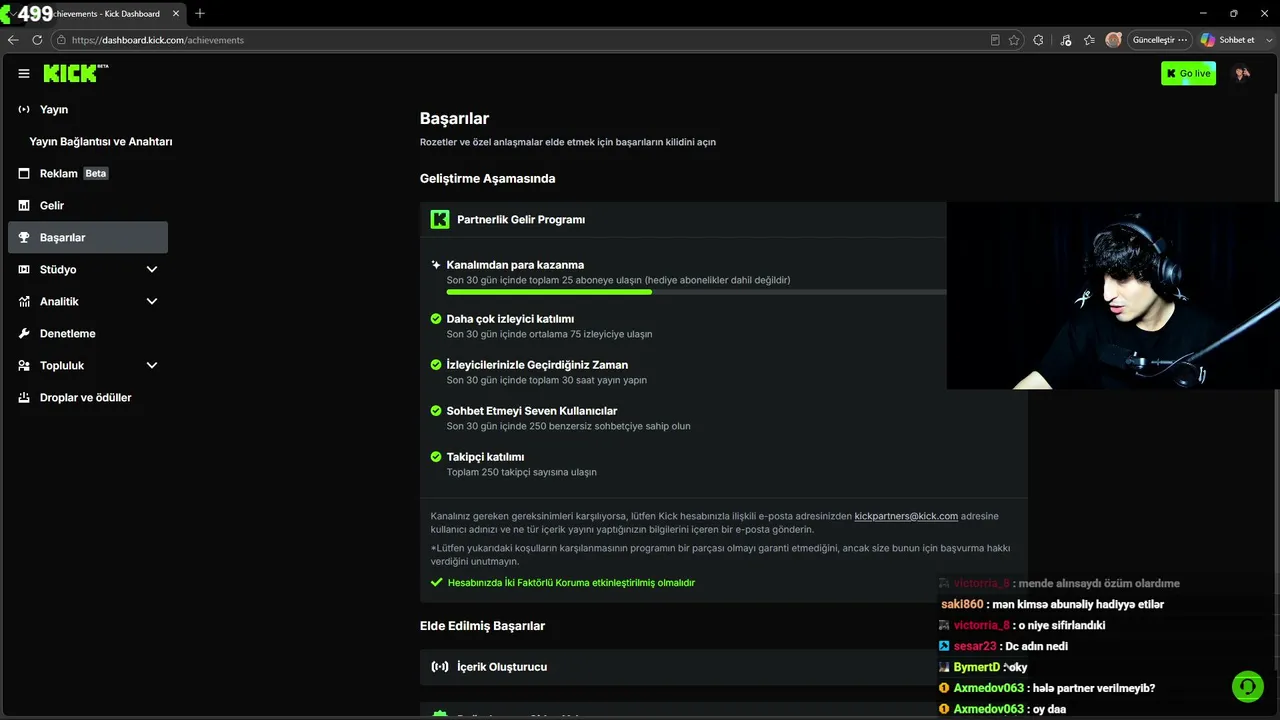Click the Go live button
The height and width of the screenshot is (720, 1280).
tap(1188, 73)
